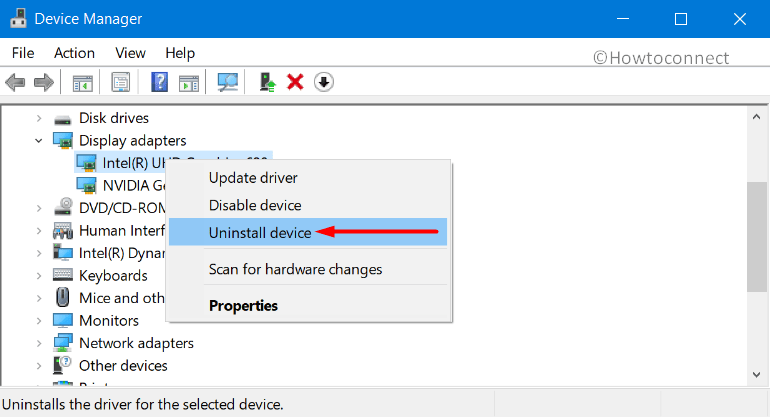The image size is (770, 417).
Task: Select the Display adapters tree label
Action: pos(133,141)
